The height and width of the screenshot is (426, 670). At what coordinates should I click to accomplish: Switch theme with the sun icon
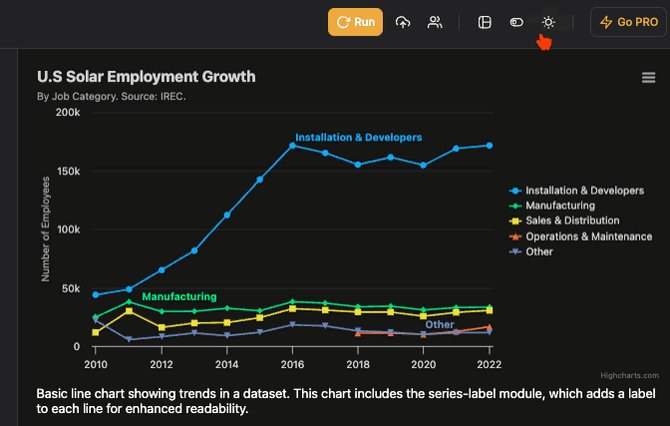click(x=548, y=22)
